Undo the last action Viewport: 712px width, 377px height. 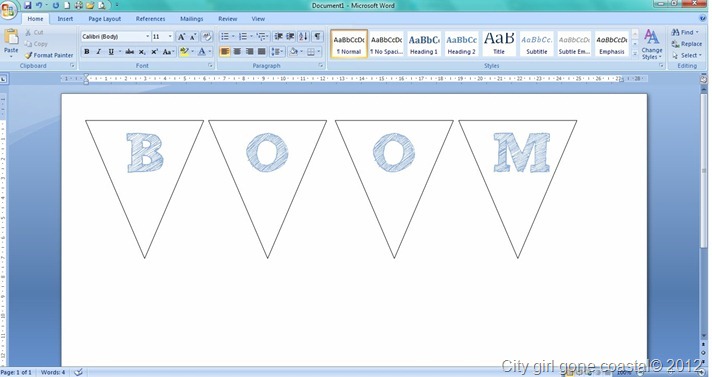[39, 5]
